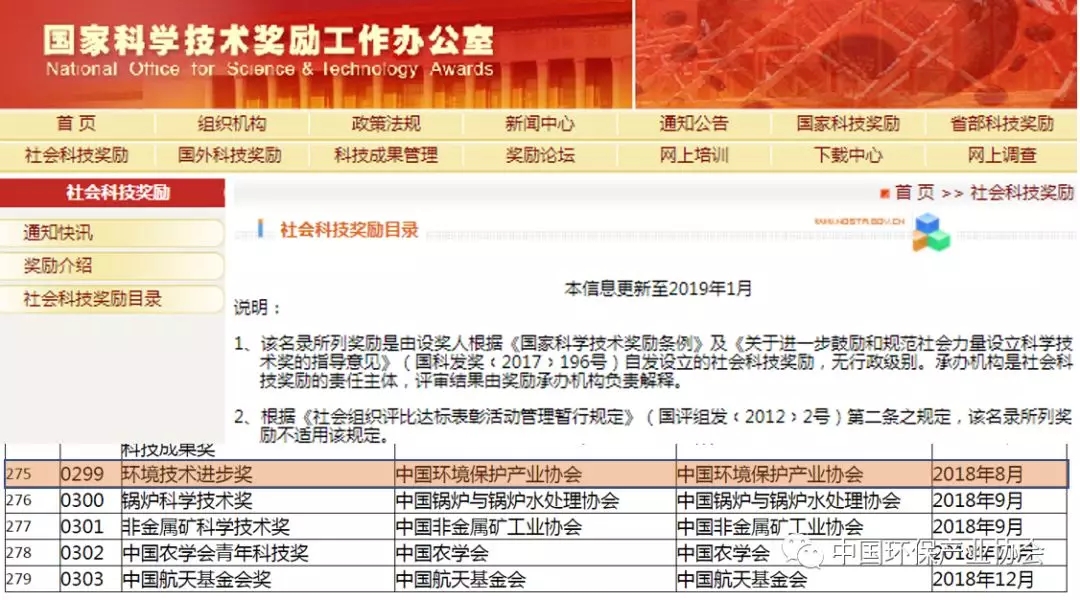The width and height of the screenshot is (1080, 600).
Task: Open 科技成果管理 menu item
Action: (x=386, y=155)
